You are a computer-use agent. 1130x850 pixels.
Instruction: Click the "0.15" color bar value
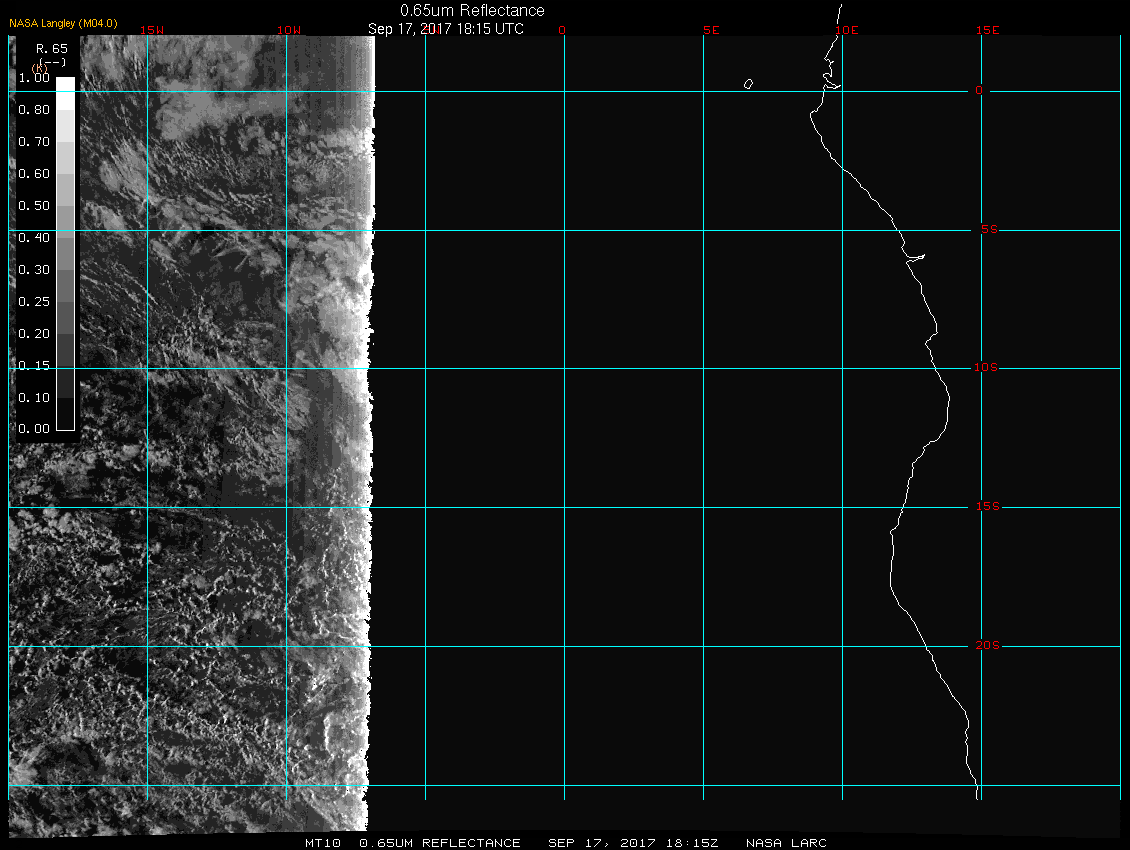point(34,366)
